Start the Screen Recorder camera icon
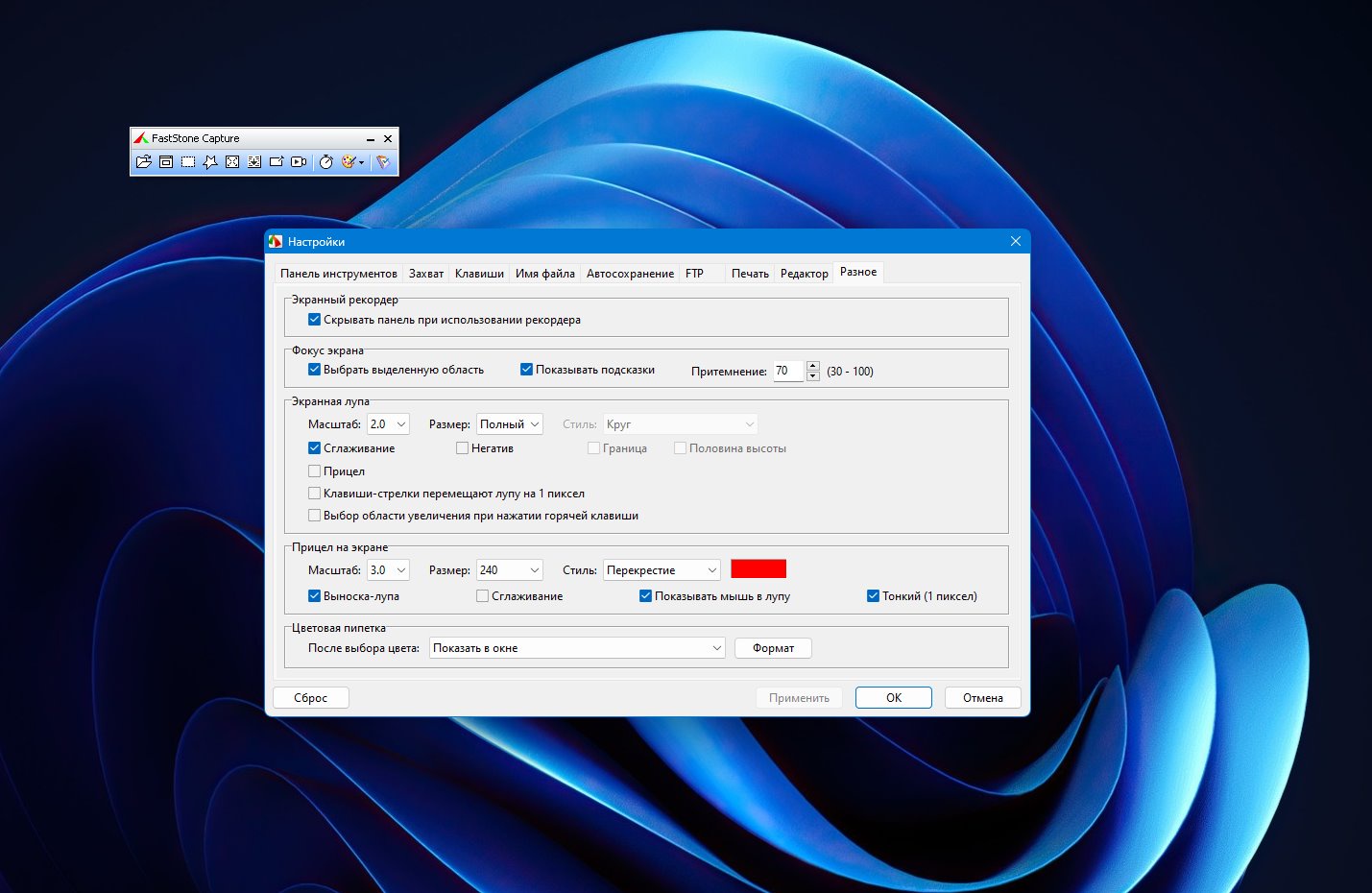 click(x=299, y=162)
